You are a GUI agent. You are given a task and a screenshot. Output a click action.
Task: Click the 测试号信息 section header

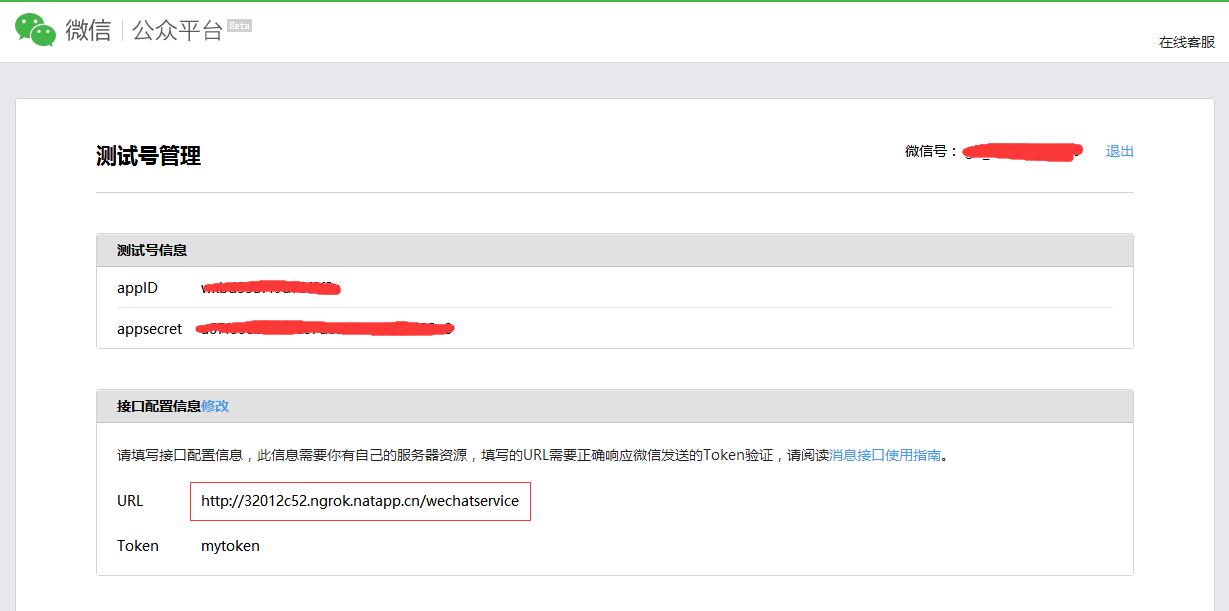pos(614,250)
